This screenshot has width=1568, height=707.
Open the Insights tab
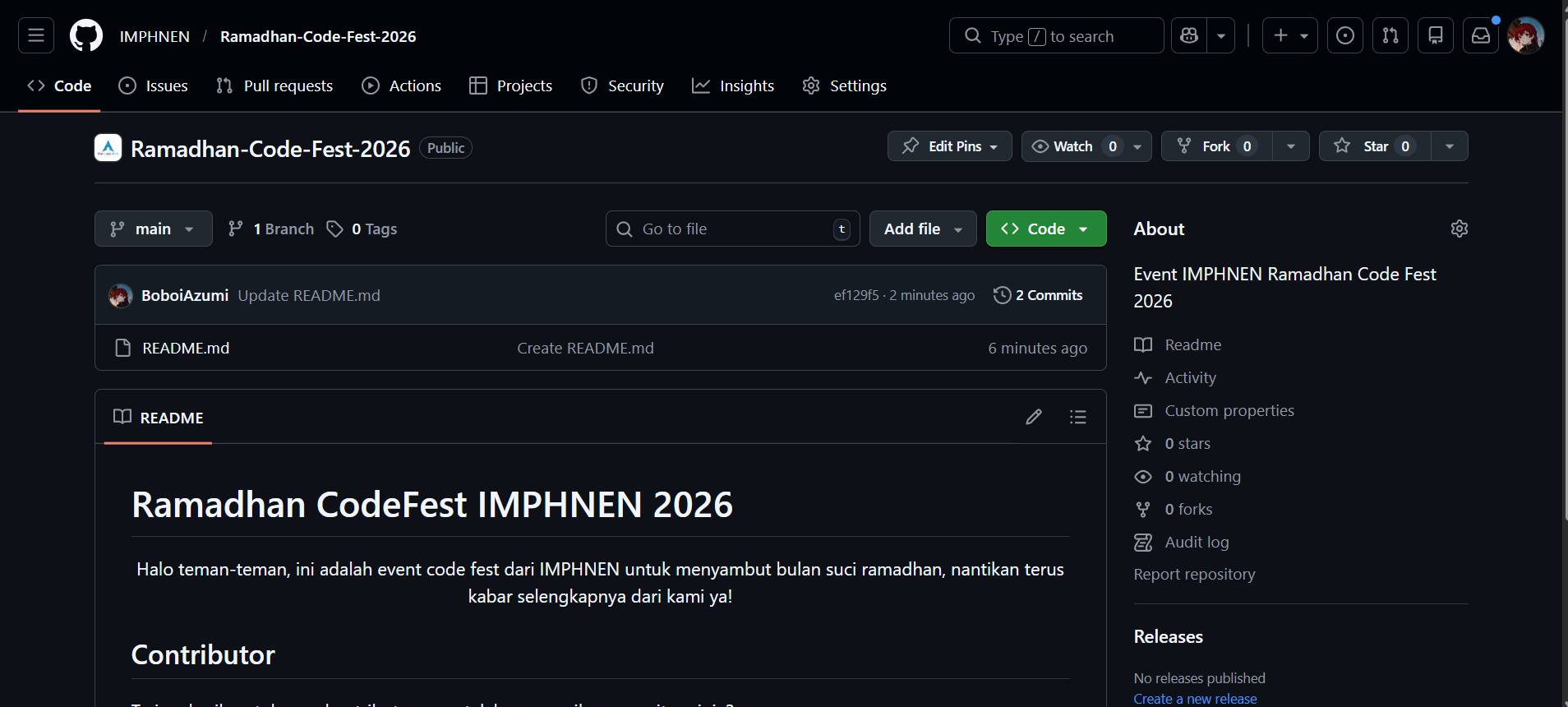[x=733, y=85]
